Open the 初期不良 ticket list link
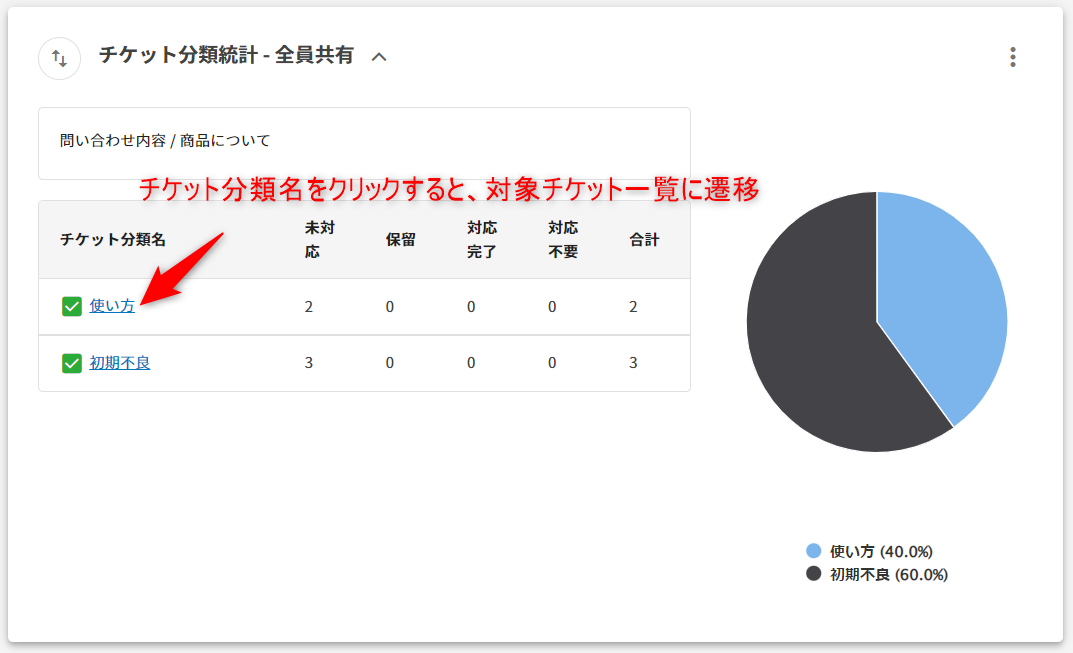1073x653 pixels. click(120, 363)
